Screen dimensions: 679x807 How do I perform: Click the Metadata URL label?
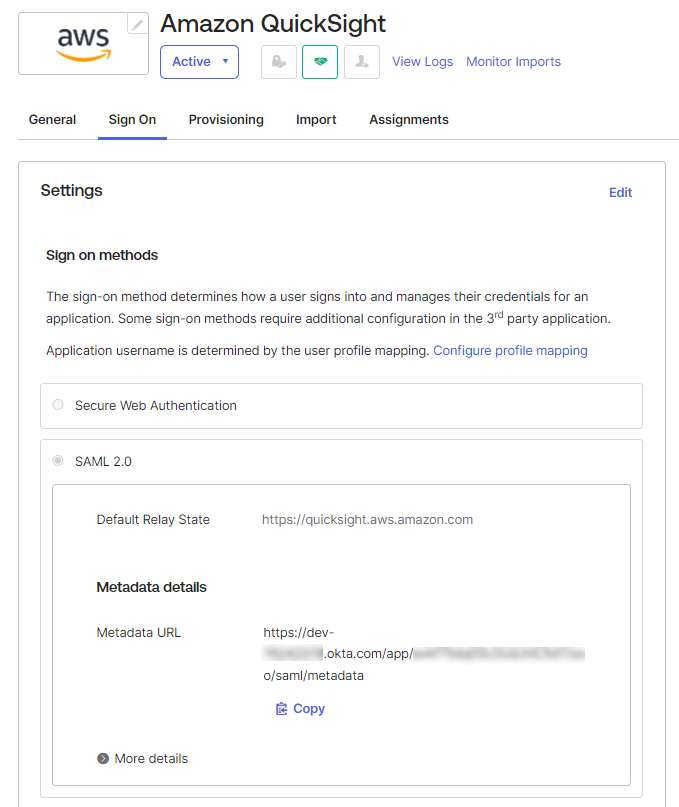pos(138,633)
